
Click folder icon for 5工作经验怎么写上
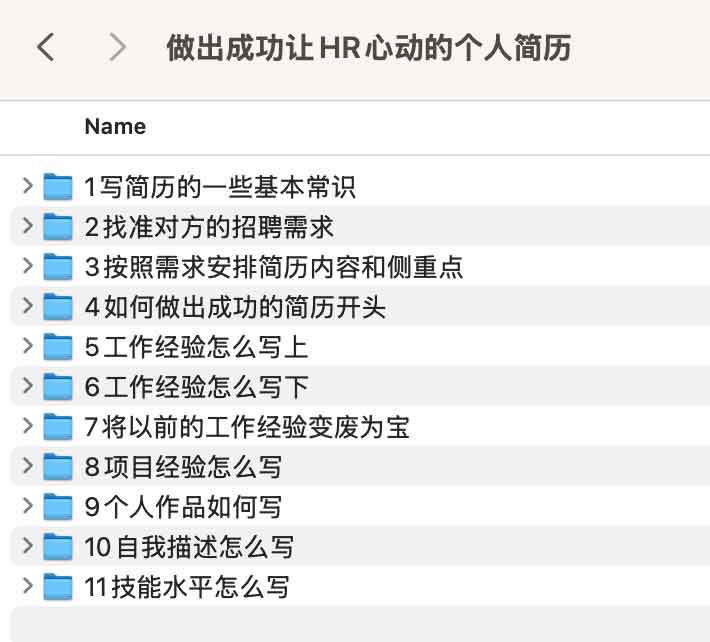point(59,347)
